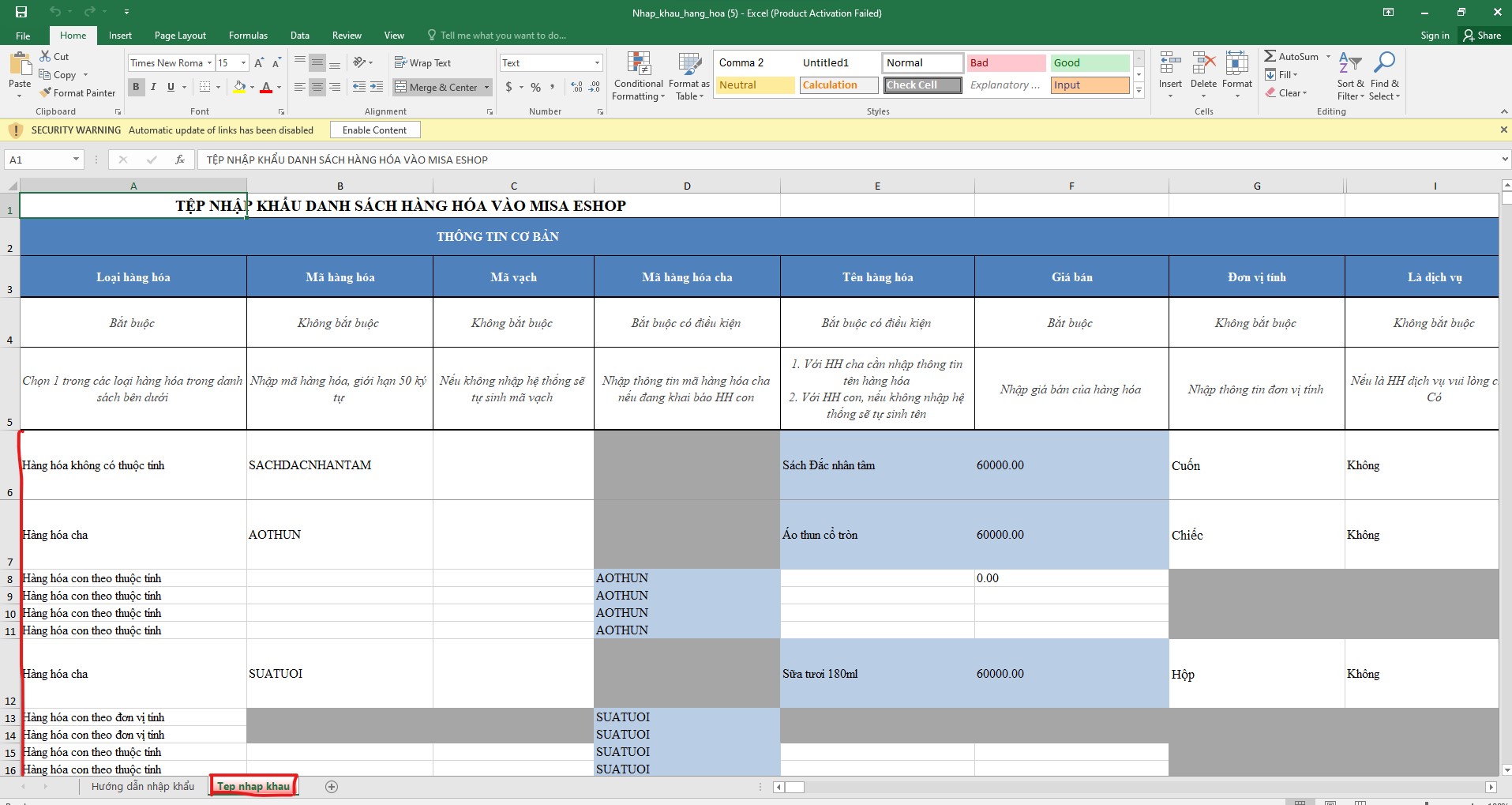
Task: Add a new sheet with plus icon
Action: pos(332,786)
